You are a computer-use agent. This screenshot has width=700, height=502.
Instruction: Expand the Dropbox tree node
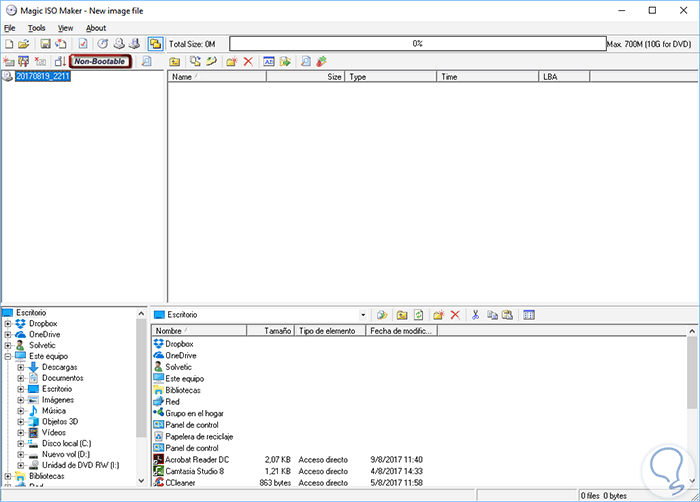(x=8, y=323)
